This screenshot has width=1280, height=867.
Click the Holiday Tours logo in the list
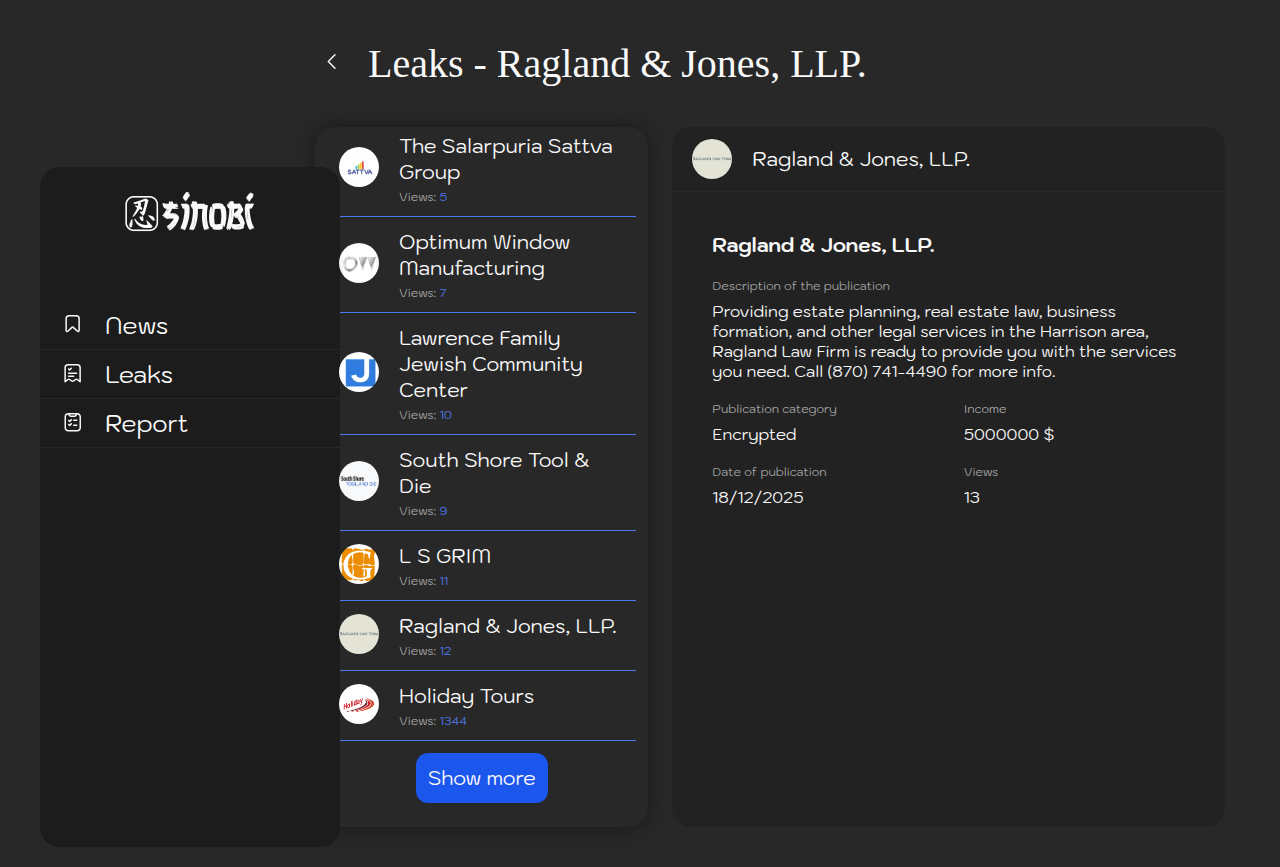(x=359, y=704)
